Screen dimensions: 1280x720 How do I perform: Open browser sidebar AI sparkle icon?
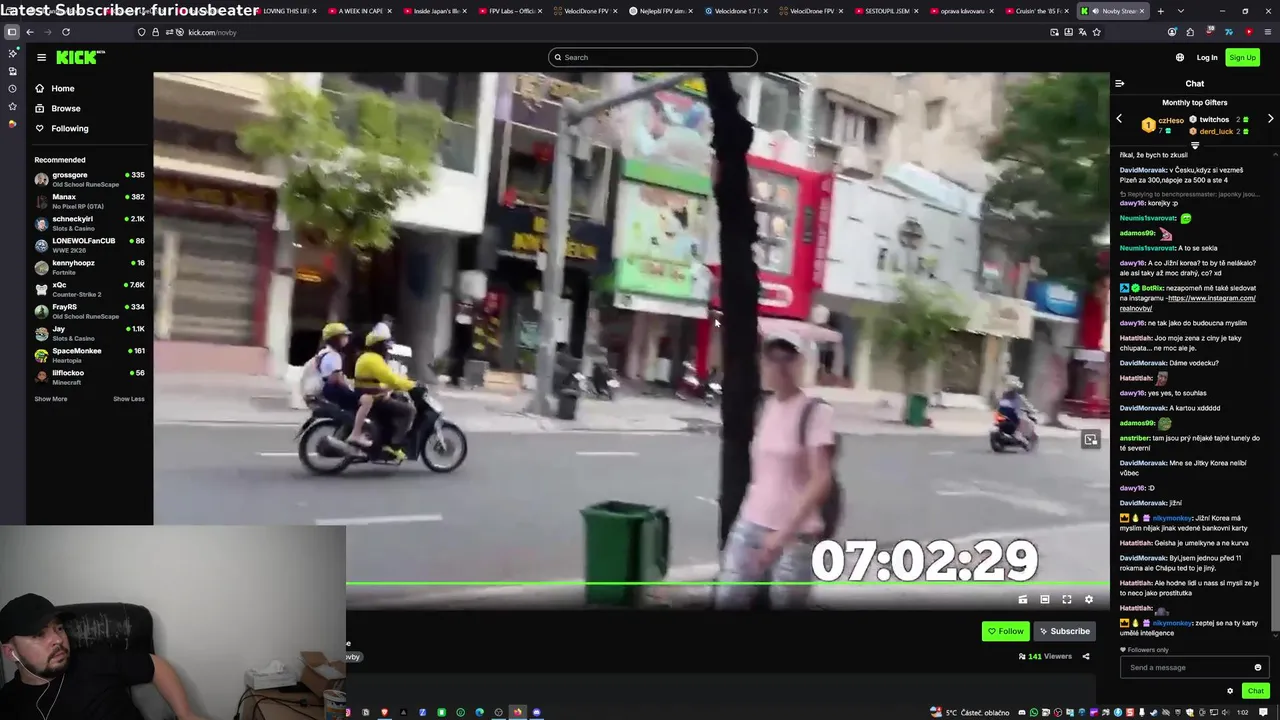coord(12,53)
